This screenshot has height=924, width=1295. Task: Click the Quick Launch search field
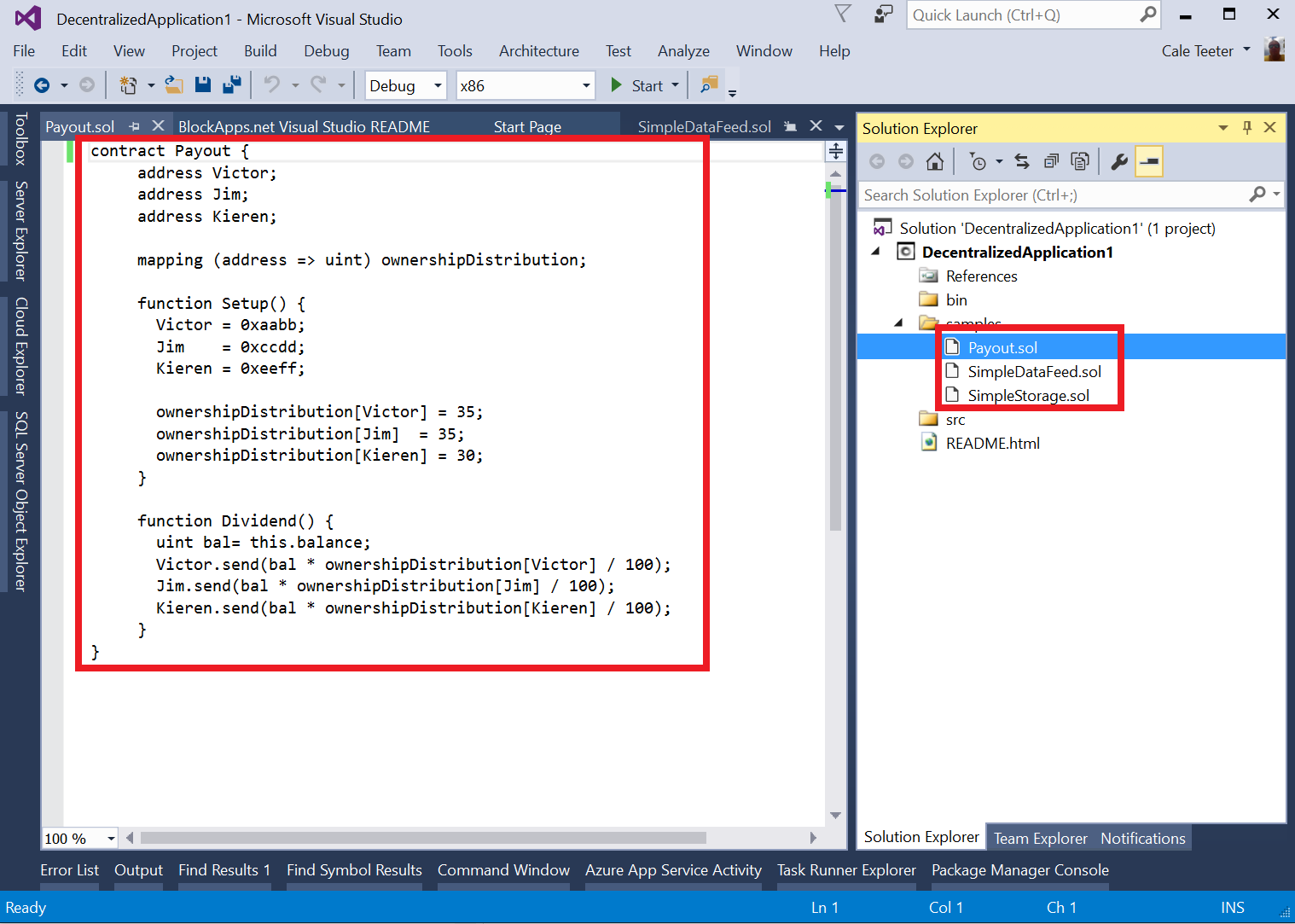[1024, 15]
